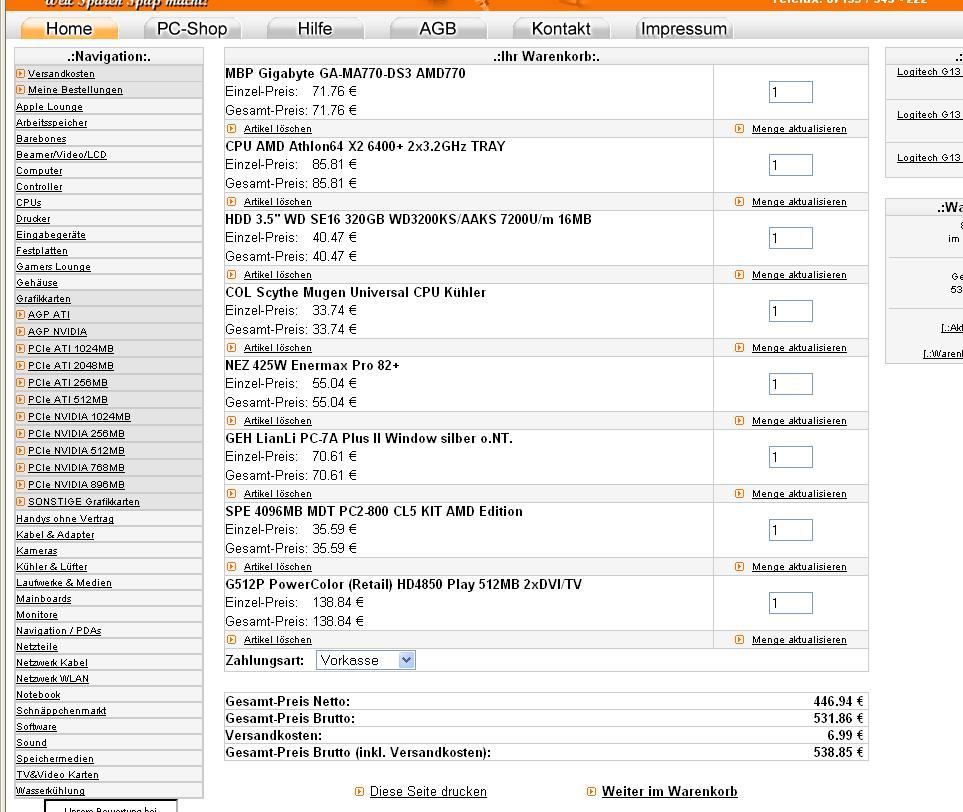Screen dimensions: 963x812
Task: Click arrow icon next to PCIe NVIDIA 896MB
Action: (21, 485)
